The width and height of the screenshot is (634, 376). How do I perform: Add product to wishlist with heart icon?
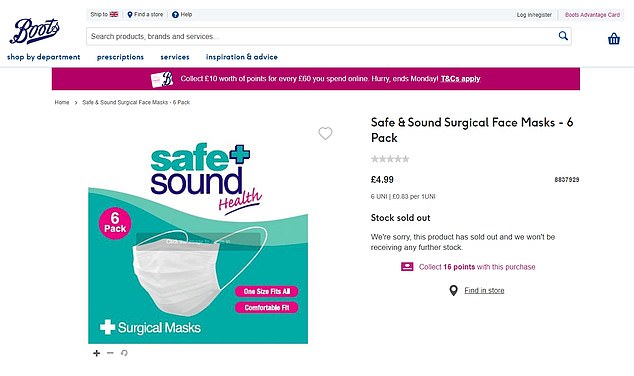[325, 133]
